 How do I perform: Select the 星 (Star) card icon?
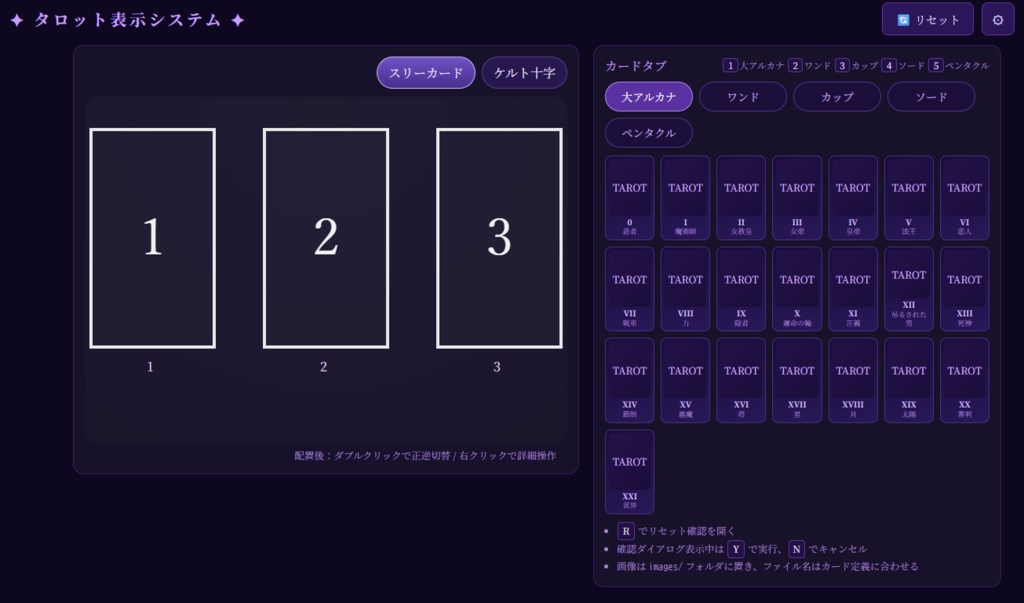pos(797,380)
